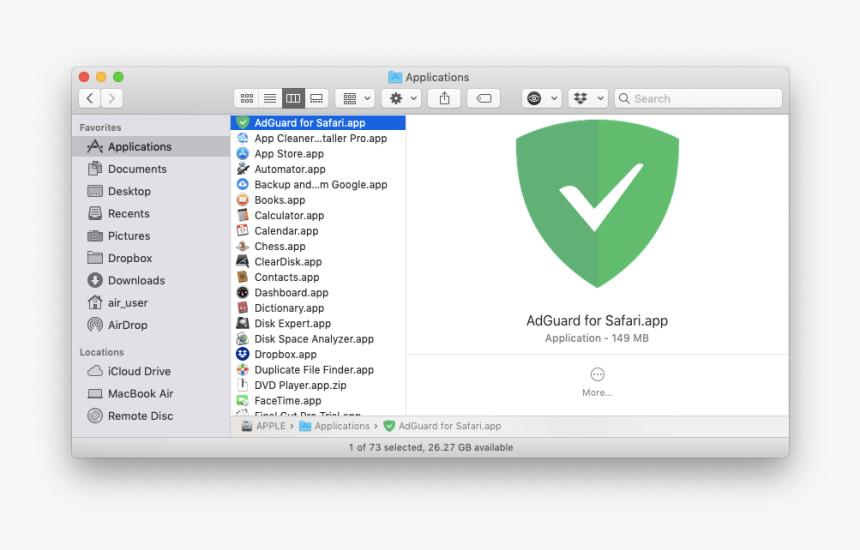
Task: Open the gear Action menu
Action: tap(402, 98)
